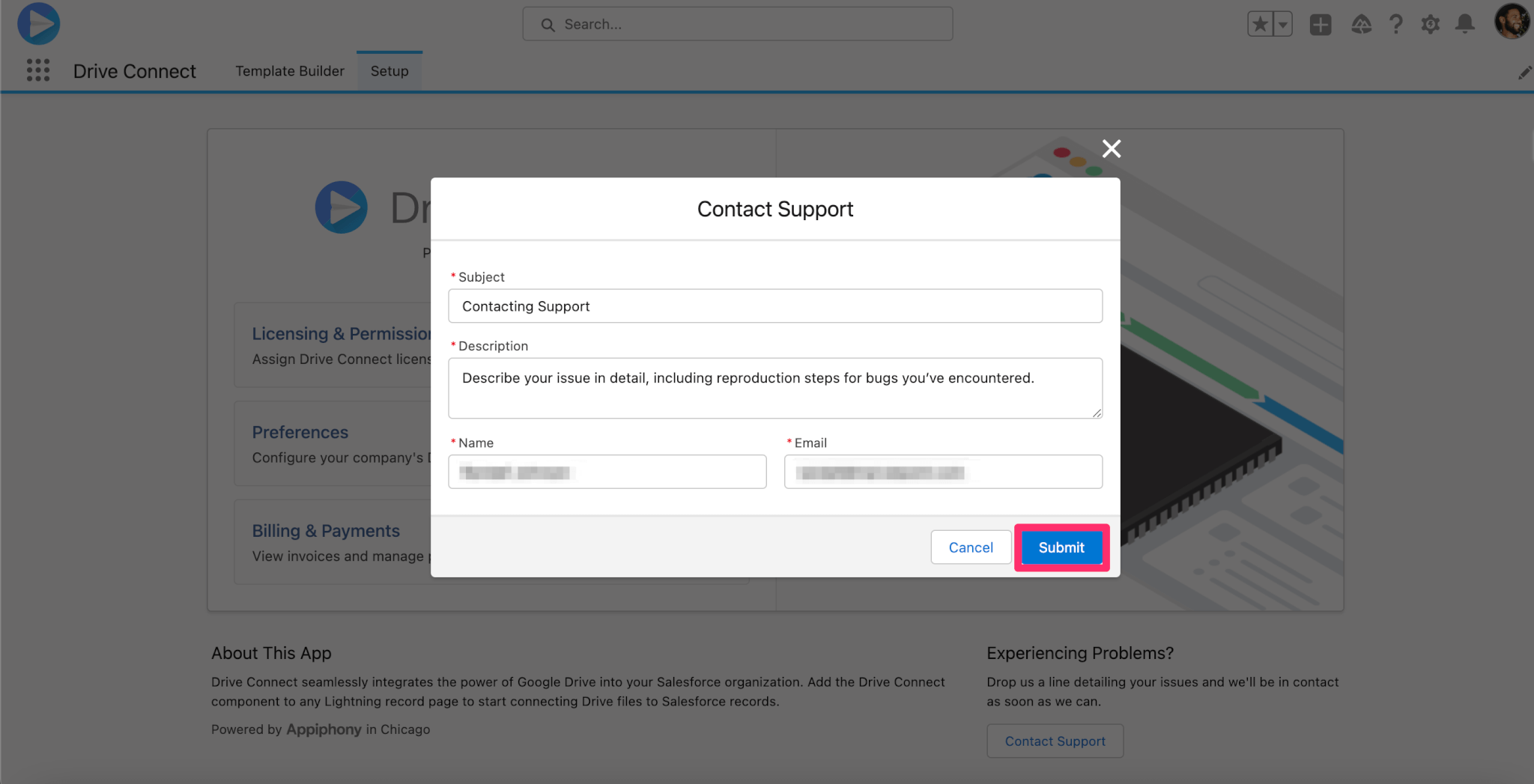
Task: Open Trailhead guidance cloud icon
Action: pos(1361,24)
